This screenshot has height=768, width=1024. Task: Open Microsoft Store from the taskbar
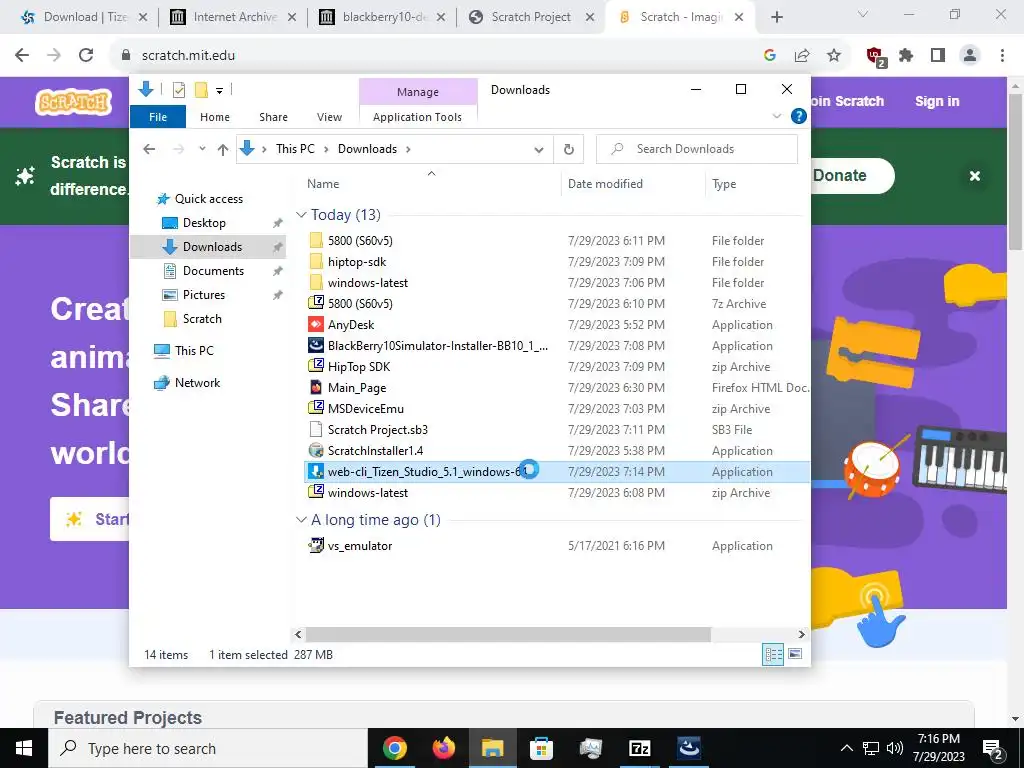[541, 748]
